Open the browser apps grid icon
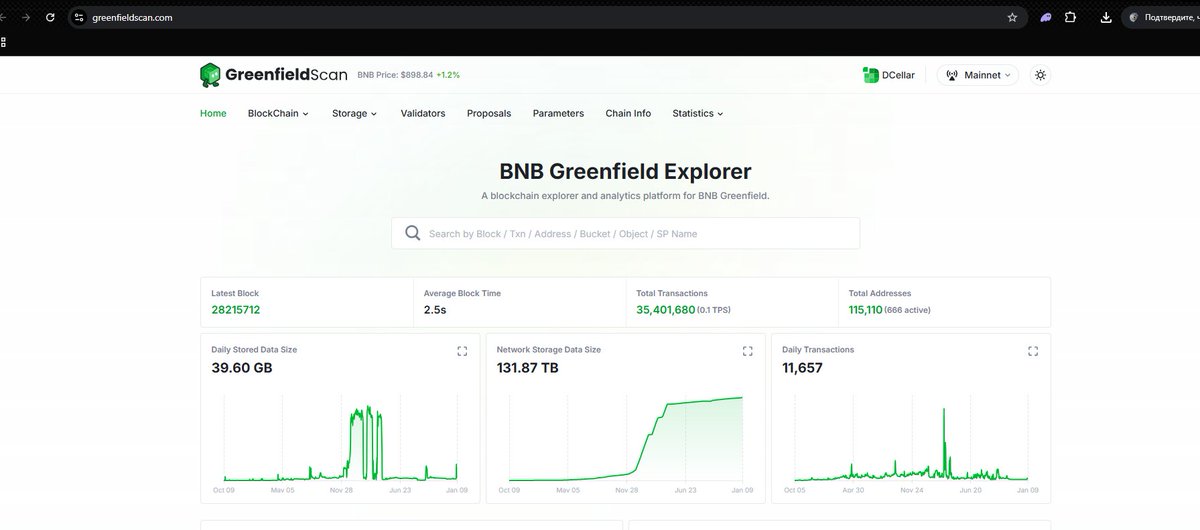The height and width of the screenshot is (530, 1200). 3,42
